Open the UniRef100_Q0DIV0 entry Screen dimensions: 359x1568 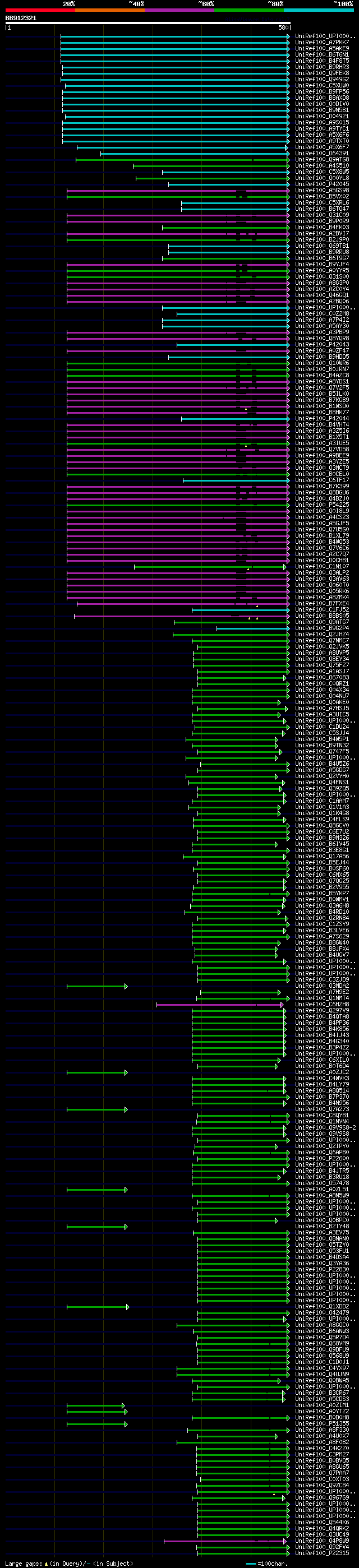323,104
